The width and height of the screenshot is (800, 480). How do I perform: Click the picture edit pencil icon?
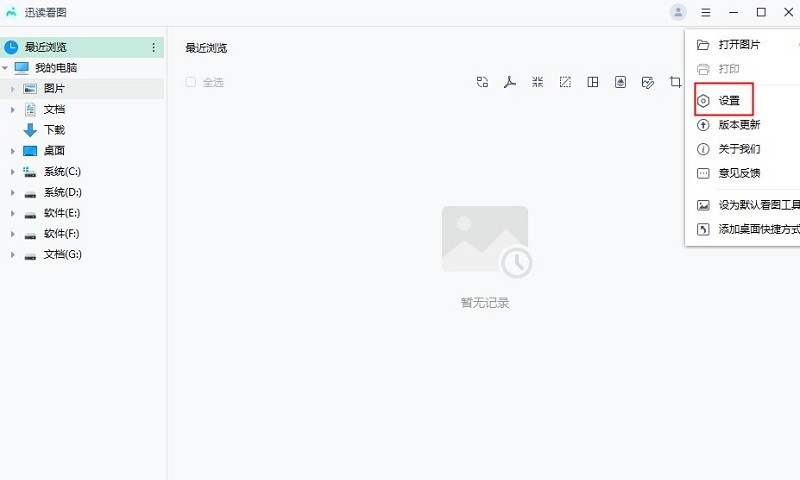tap(647, 82)
